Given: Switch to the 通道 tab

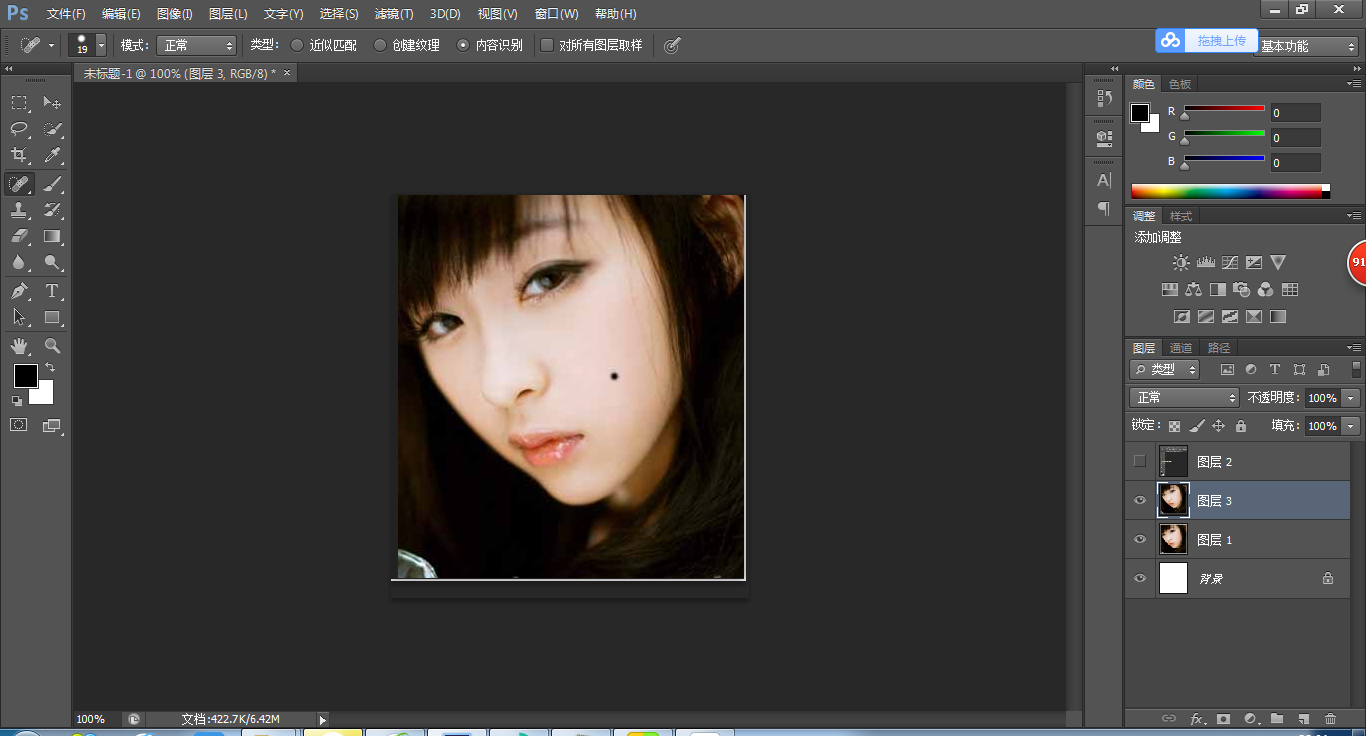Looking at the screenshot, I should [x=1181, y=348].
